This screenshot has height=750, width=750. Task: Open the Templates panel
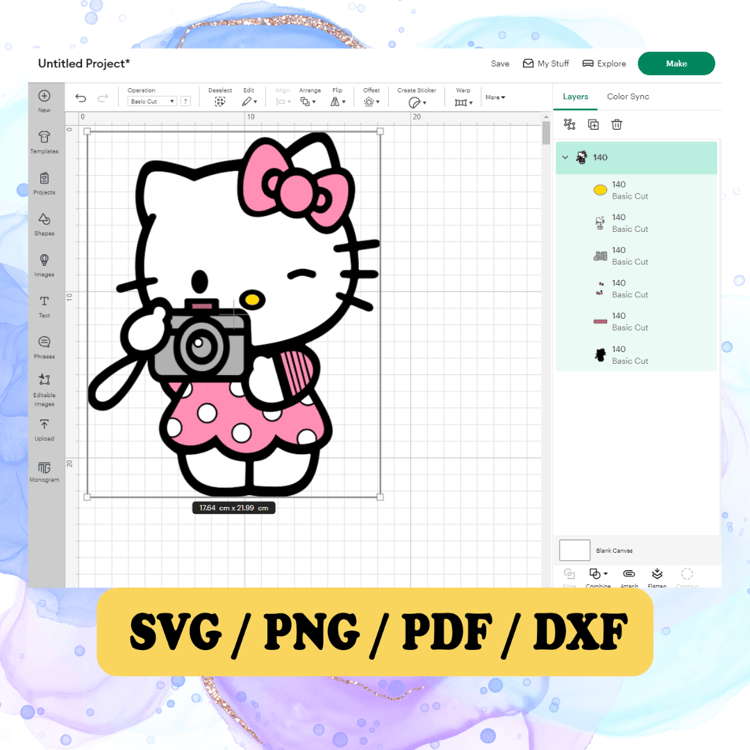[44, 137]
